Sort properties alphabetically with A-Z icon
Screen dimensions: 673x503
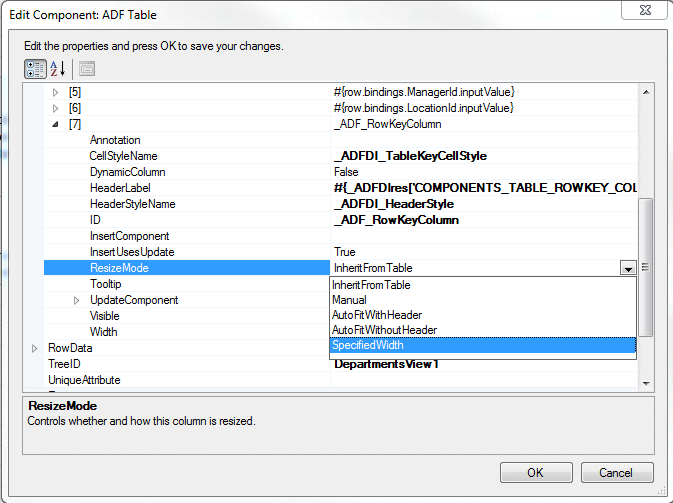[58, 69]
